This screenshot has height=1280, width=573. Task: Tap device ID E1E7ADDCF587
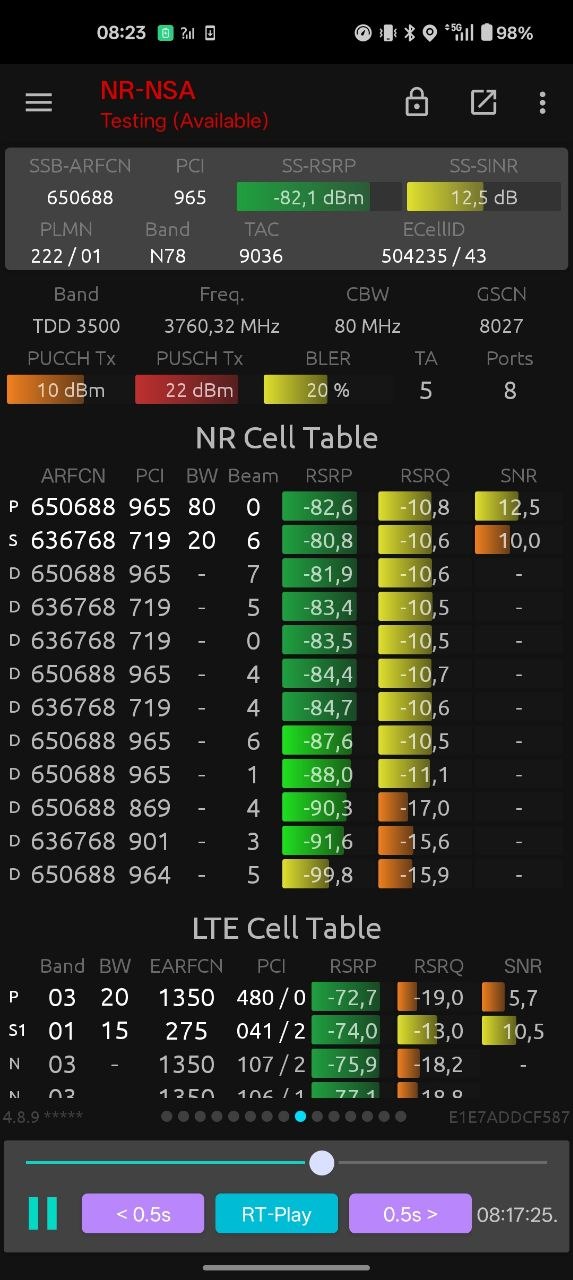tap(509, 1116)
